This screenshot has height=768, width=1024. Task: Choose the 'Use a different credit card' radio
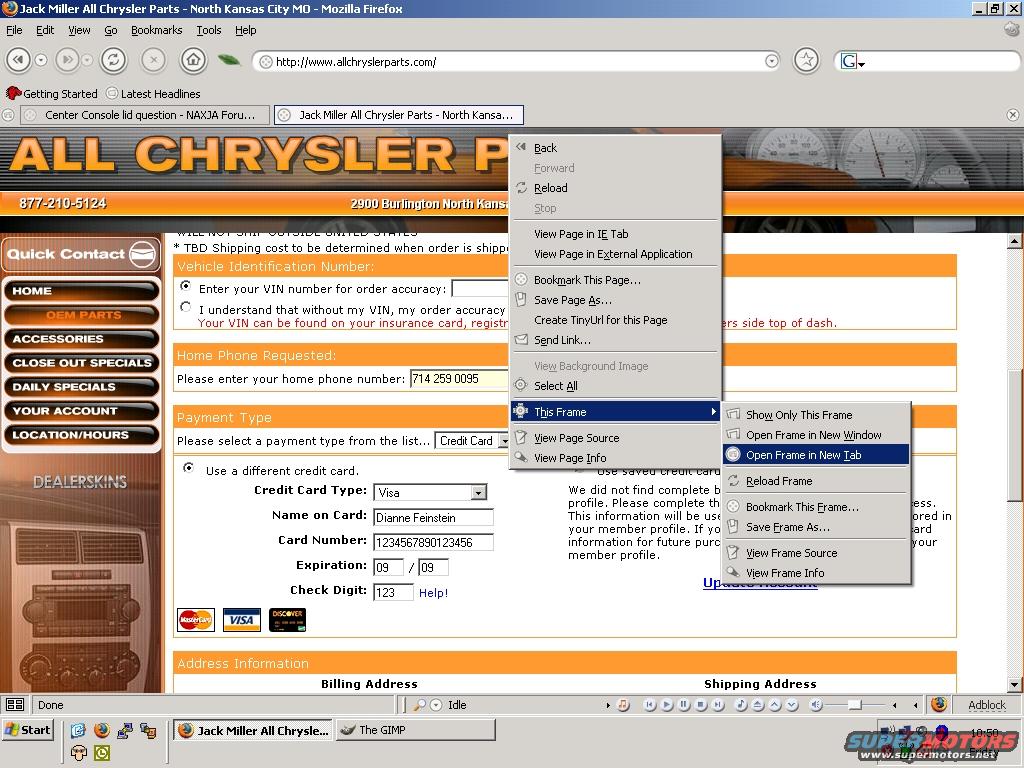click(x=189, y=468)
